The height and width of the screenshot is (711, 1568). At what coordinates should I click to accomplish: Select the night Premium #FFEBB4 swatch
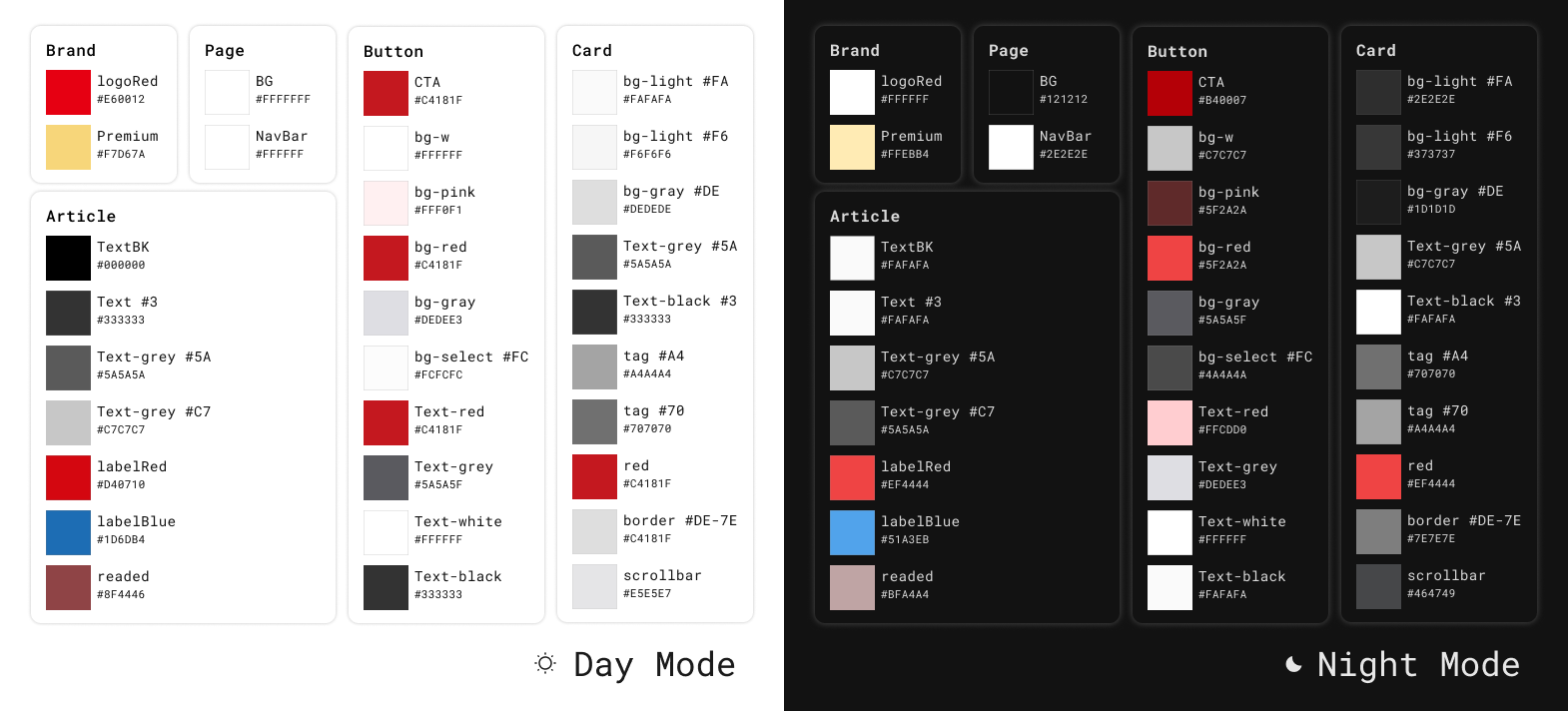point(852,147)
